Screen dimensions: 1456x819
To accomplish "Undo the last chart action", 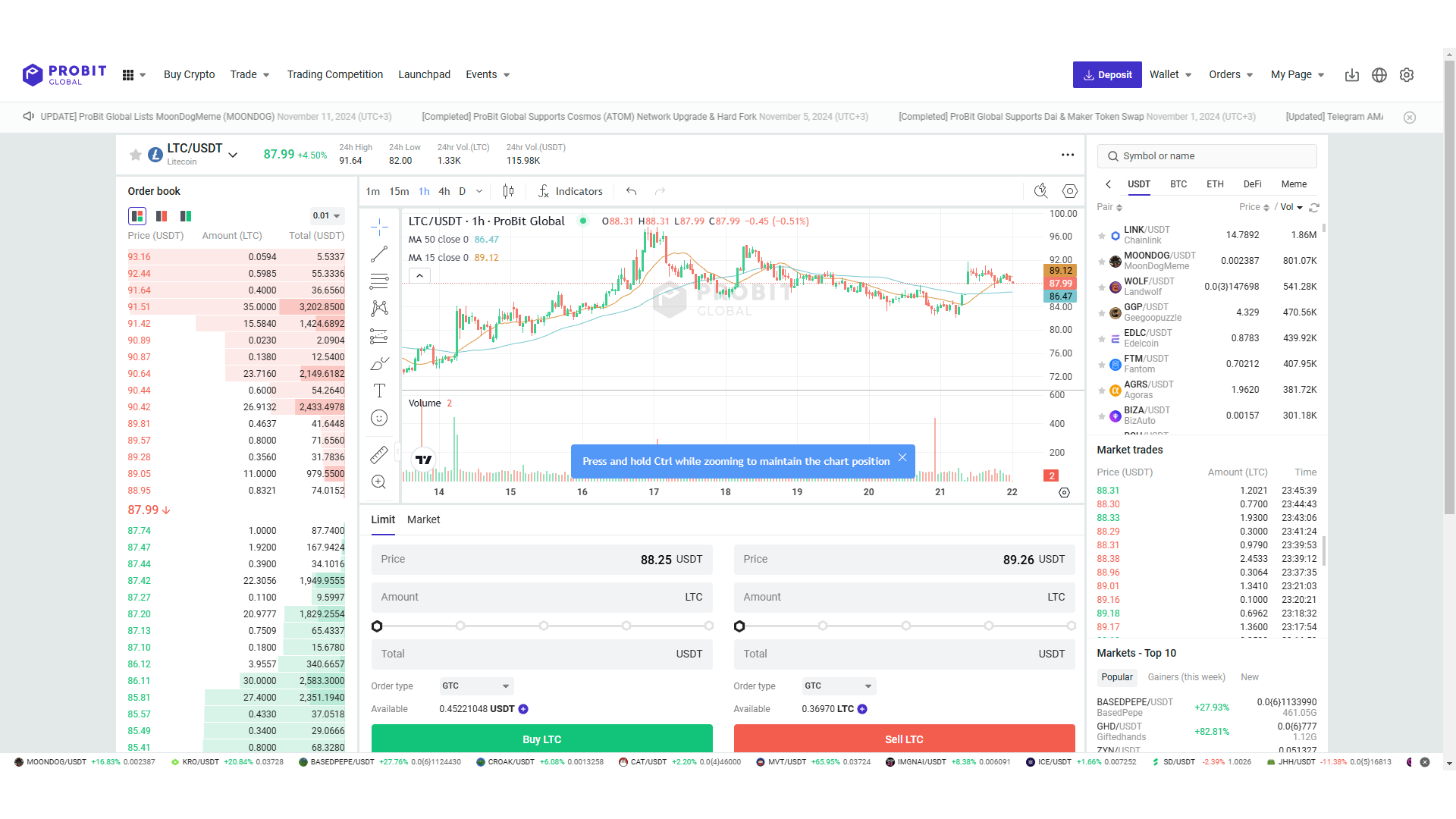I will [x=631, y=191].
